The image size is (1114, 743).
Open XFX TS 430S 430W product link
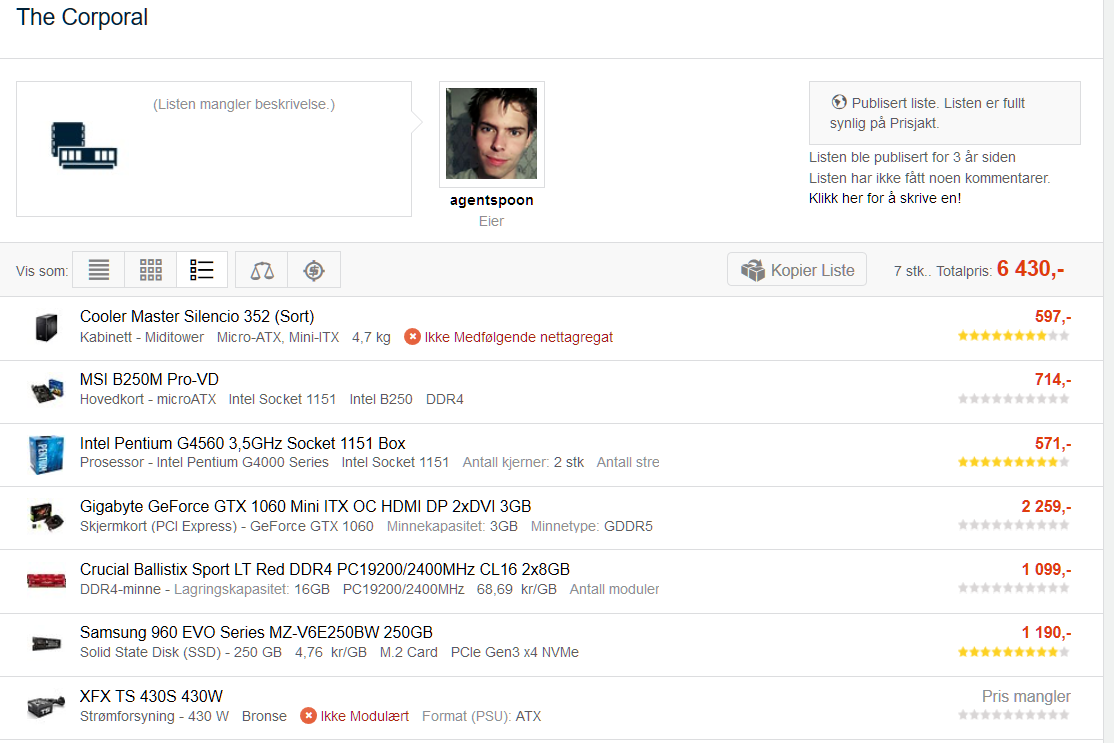(151, 696)
